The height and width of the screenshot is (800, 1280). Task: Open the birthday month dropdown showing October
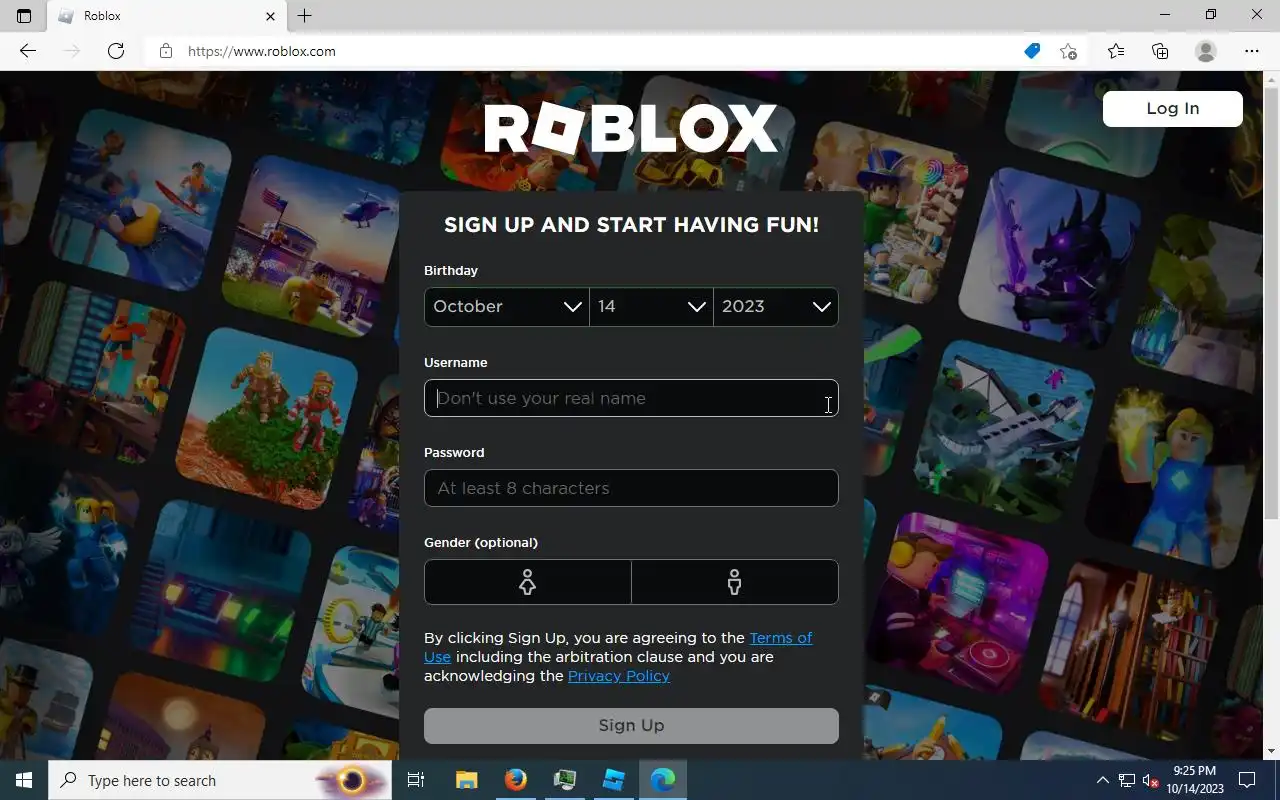coord(507,307)
